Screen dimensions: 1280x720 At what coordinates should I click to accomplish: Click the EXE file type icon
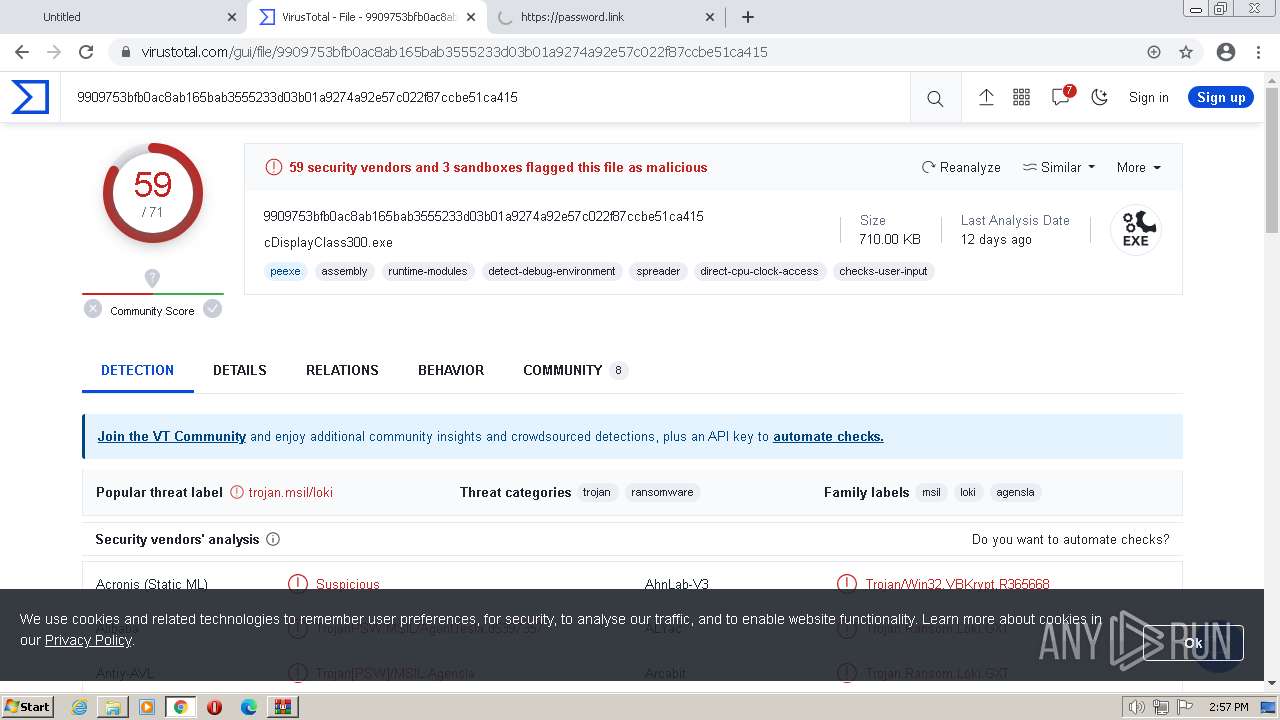pos(1135,229)
